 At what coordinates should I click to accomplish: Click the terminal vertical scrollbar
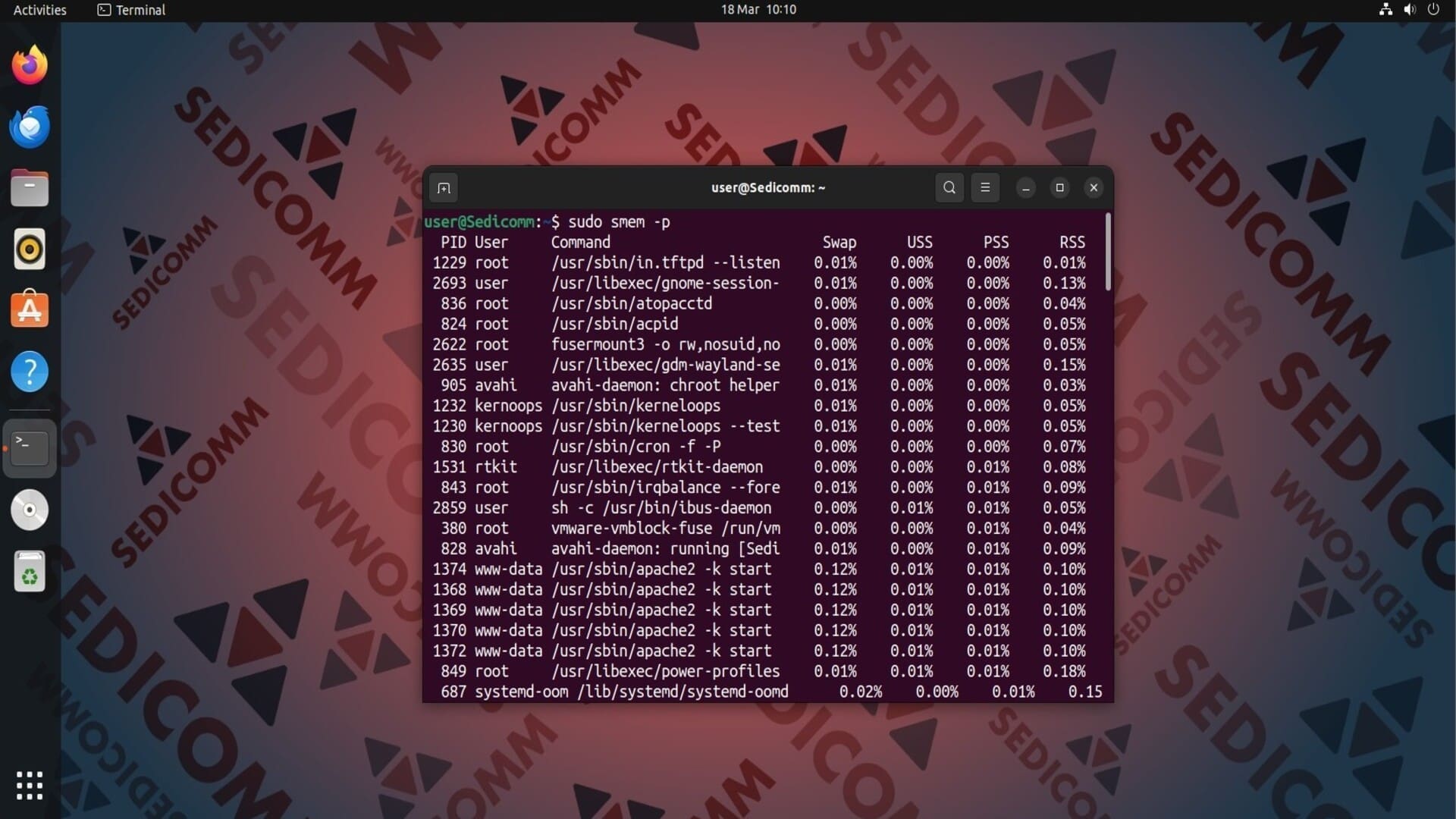[1108, 253]
